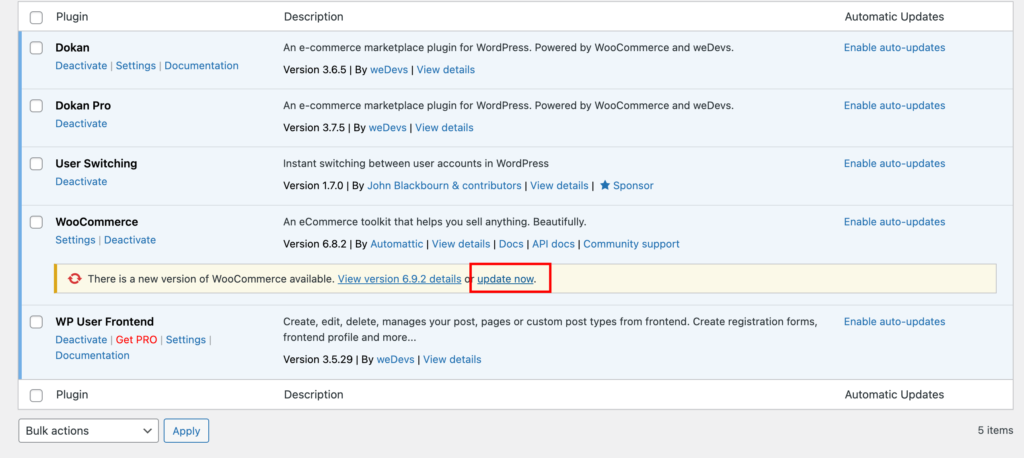Tick the select-all checkbox in the top header
This screenshot has height=458, width=1024.
coord(37,18)
